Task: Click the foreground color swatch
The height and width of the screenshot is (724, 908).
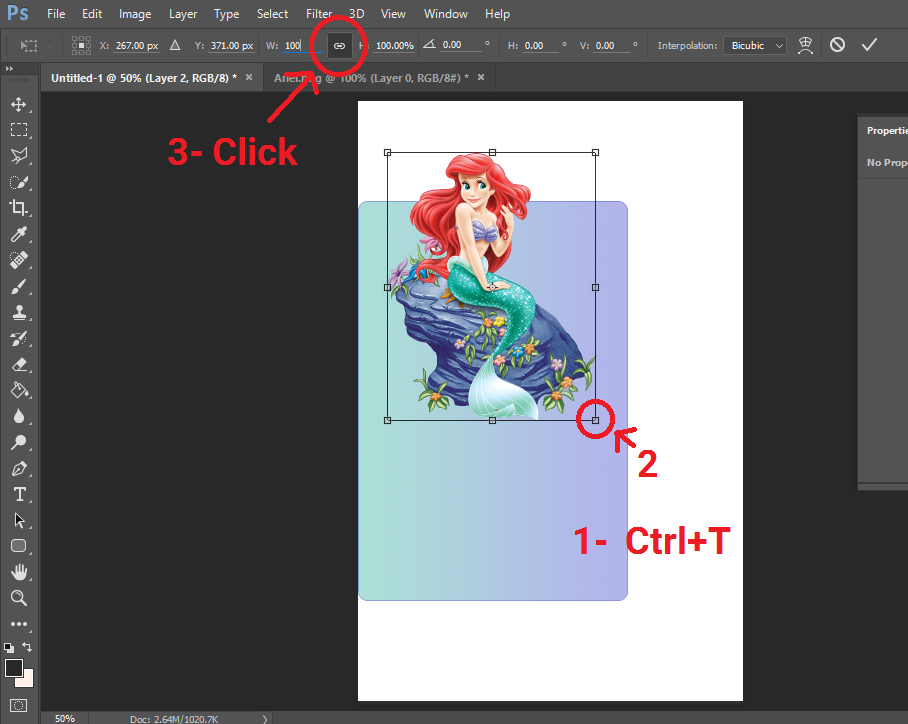Action: (x=13, y=668)
